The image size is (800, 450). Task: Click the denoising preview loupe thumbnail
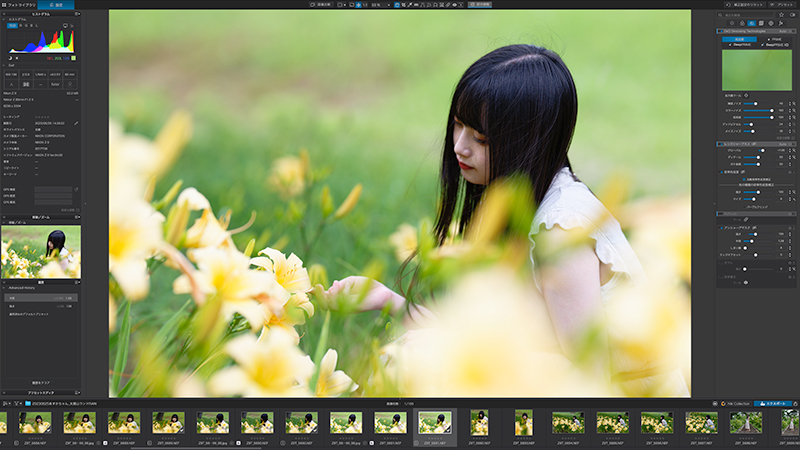click(x=757, y=70)
